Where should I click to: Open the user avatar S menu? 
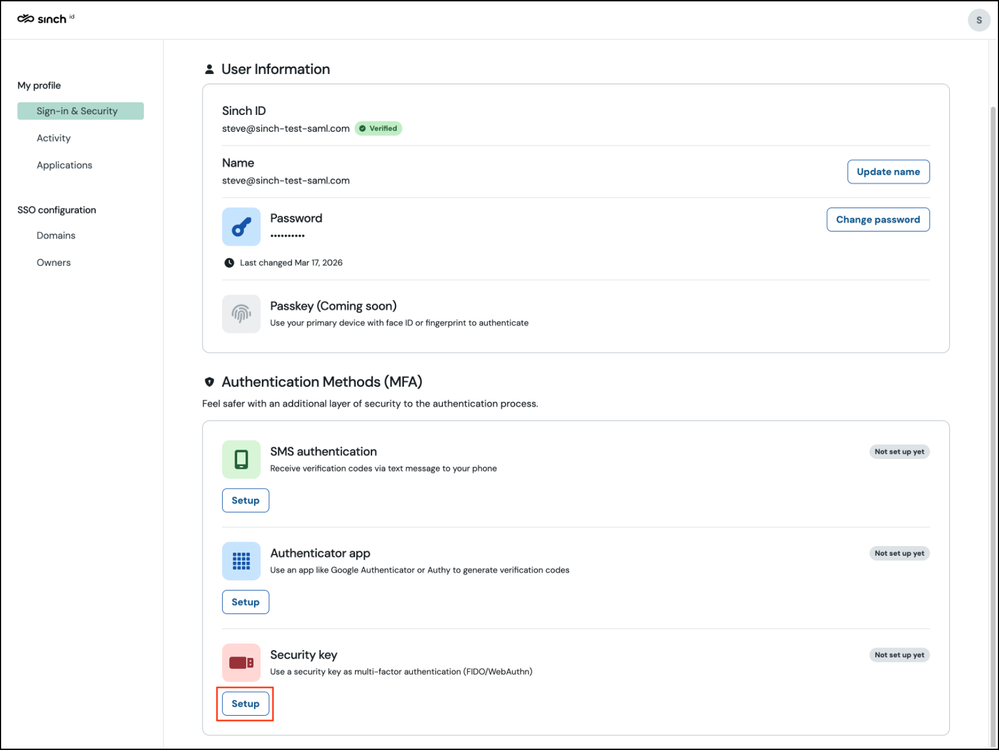pos(979,20)
